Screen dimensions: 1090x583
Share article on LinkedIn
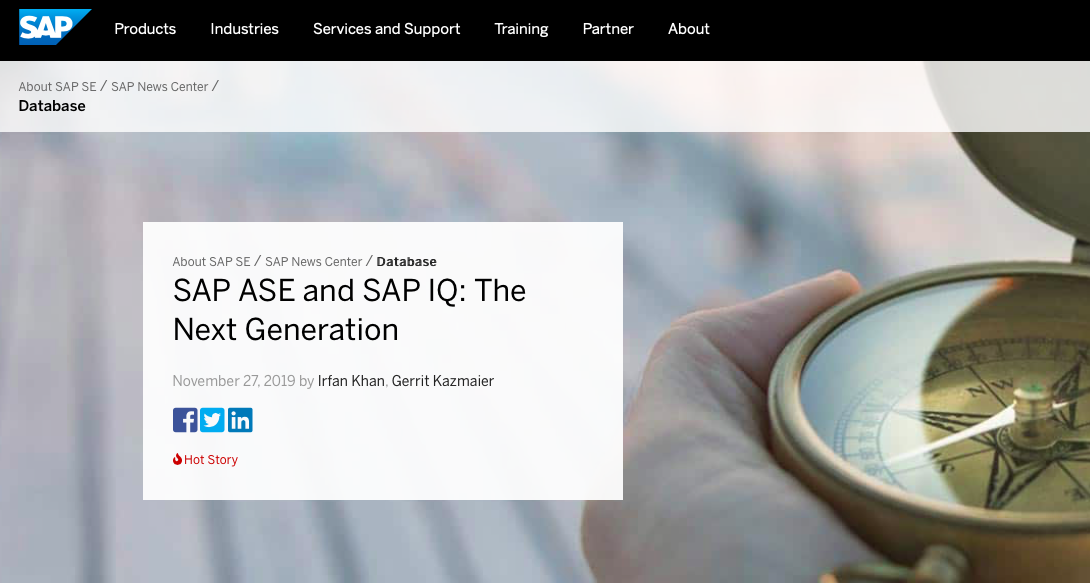[x=240, y=420]
